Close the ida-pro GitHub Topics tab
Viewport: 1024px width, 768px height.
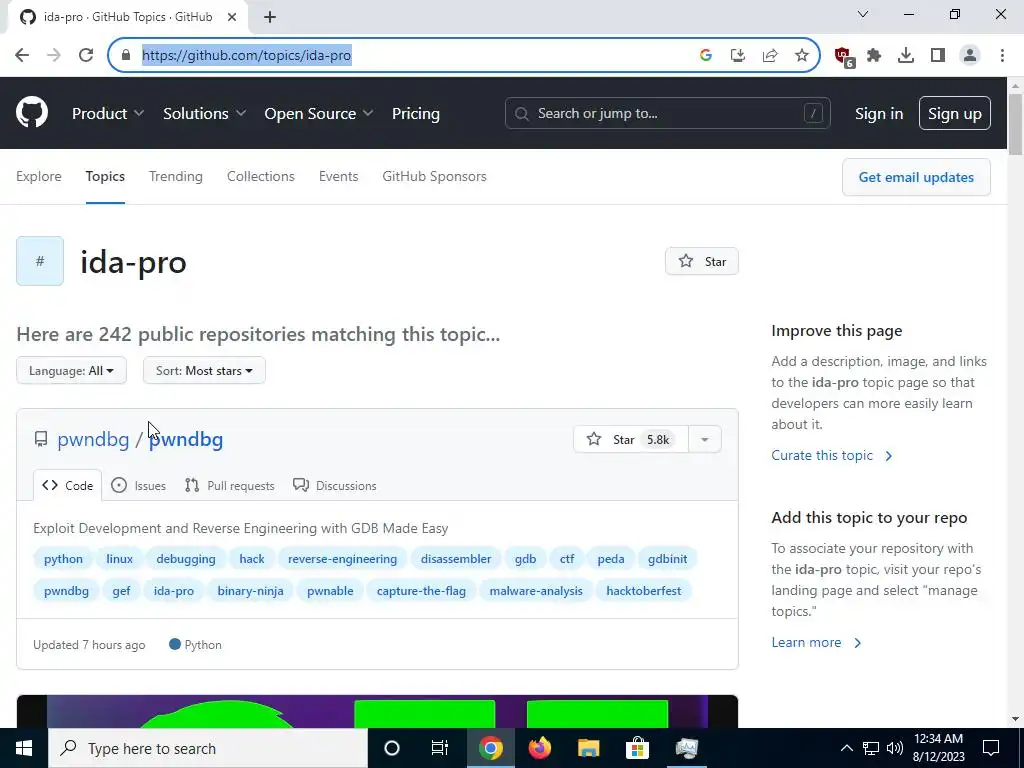(232, 17)
